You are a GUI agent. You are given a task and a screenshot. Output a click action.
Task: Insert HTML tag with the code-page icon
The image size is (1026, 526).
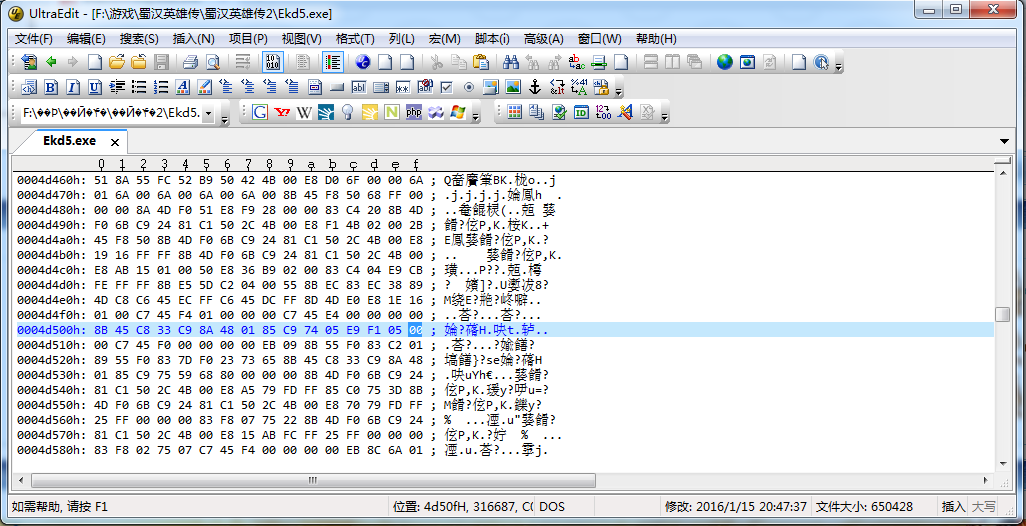(x=29, y=87)
